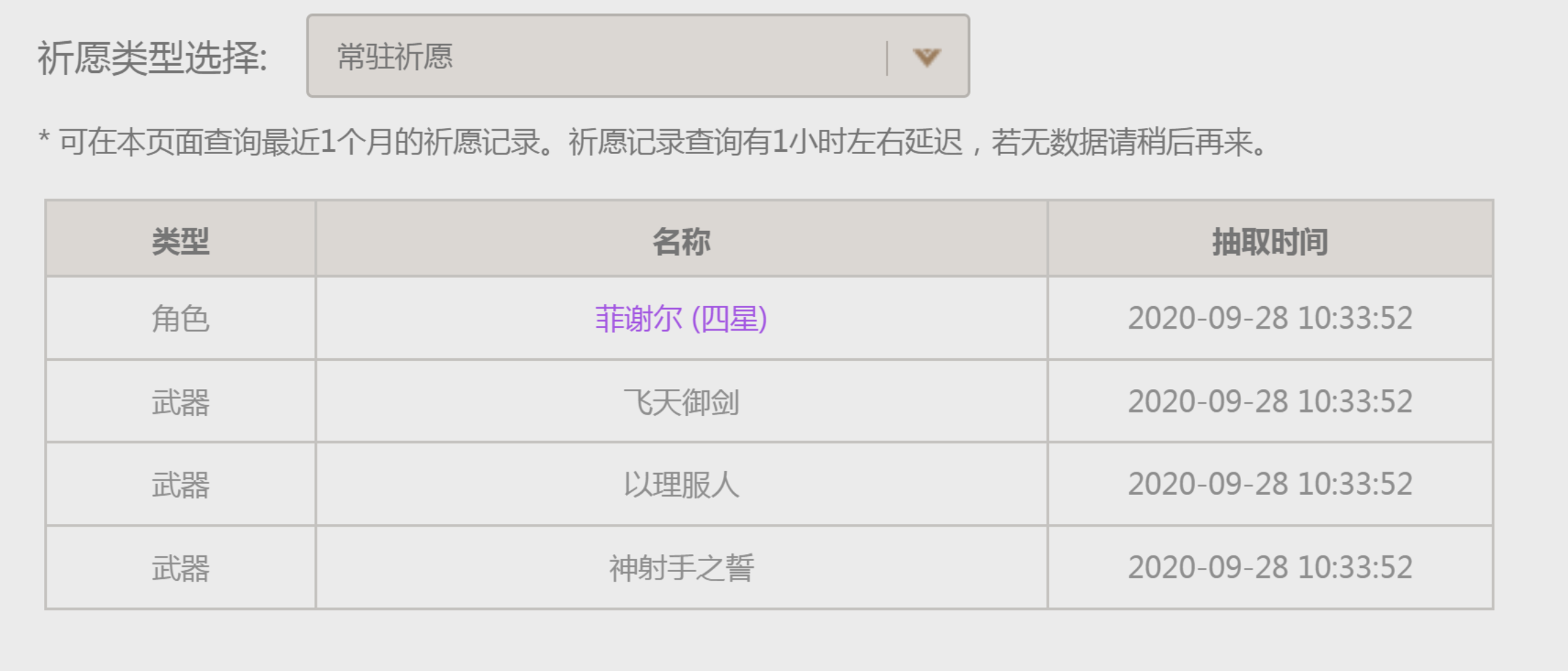Click the timestamp in the 神射手之誓 row
The image size is (1568, 671).
click(1270, 568)
